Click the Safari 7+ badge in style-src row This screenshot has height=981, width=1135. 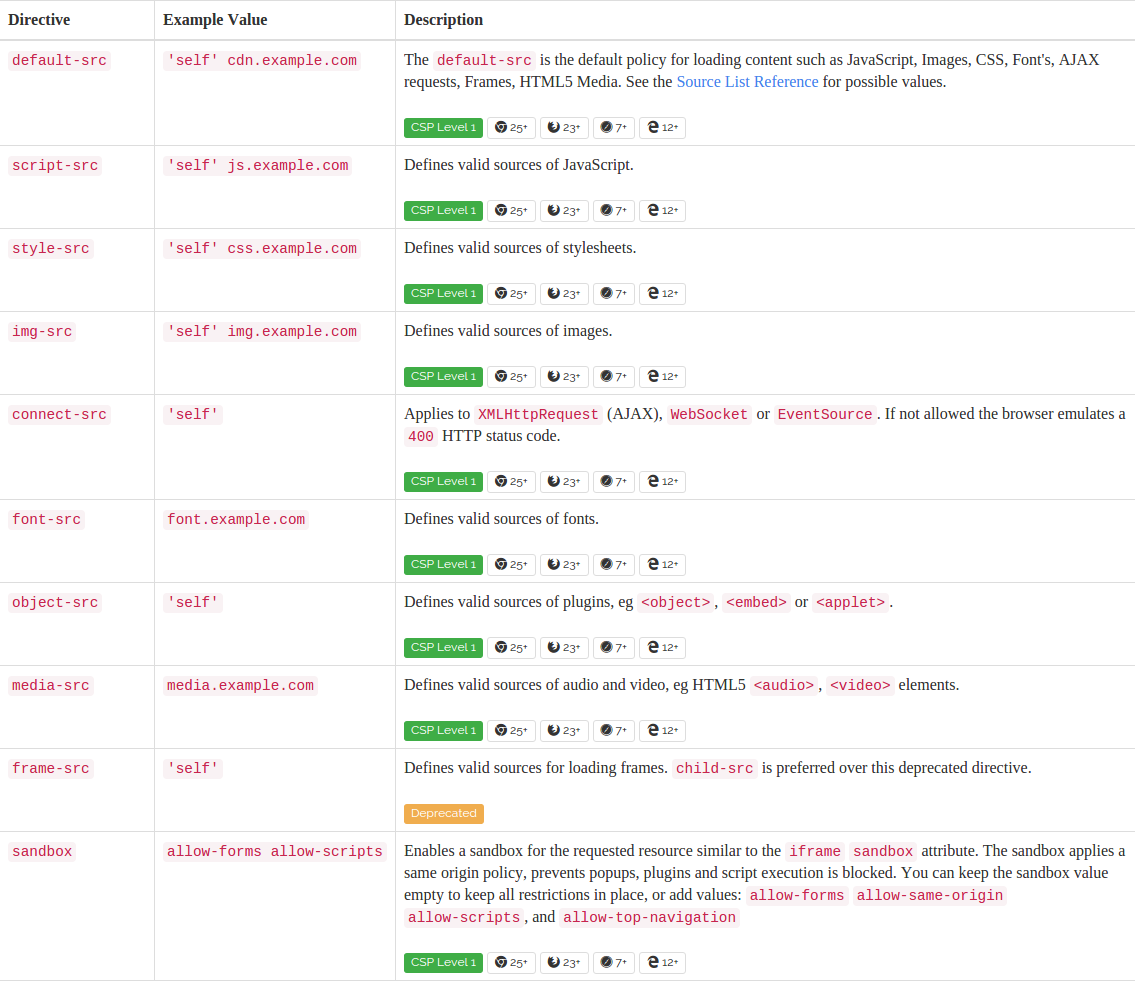click(x=613, y=294)
